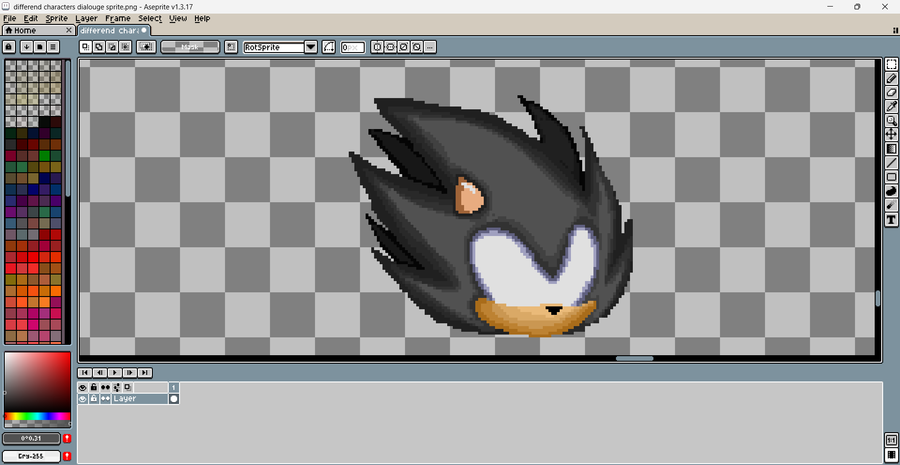The height and width of the screenshot is (465, 900).
Task: Toggle continuous cels header button
Action: point(105,388)
